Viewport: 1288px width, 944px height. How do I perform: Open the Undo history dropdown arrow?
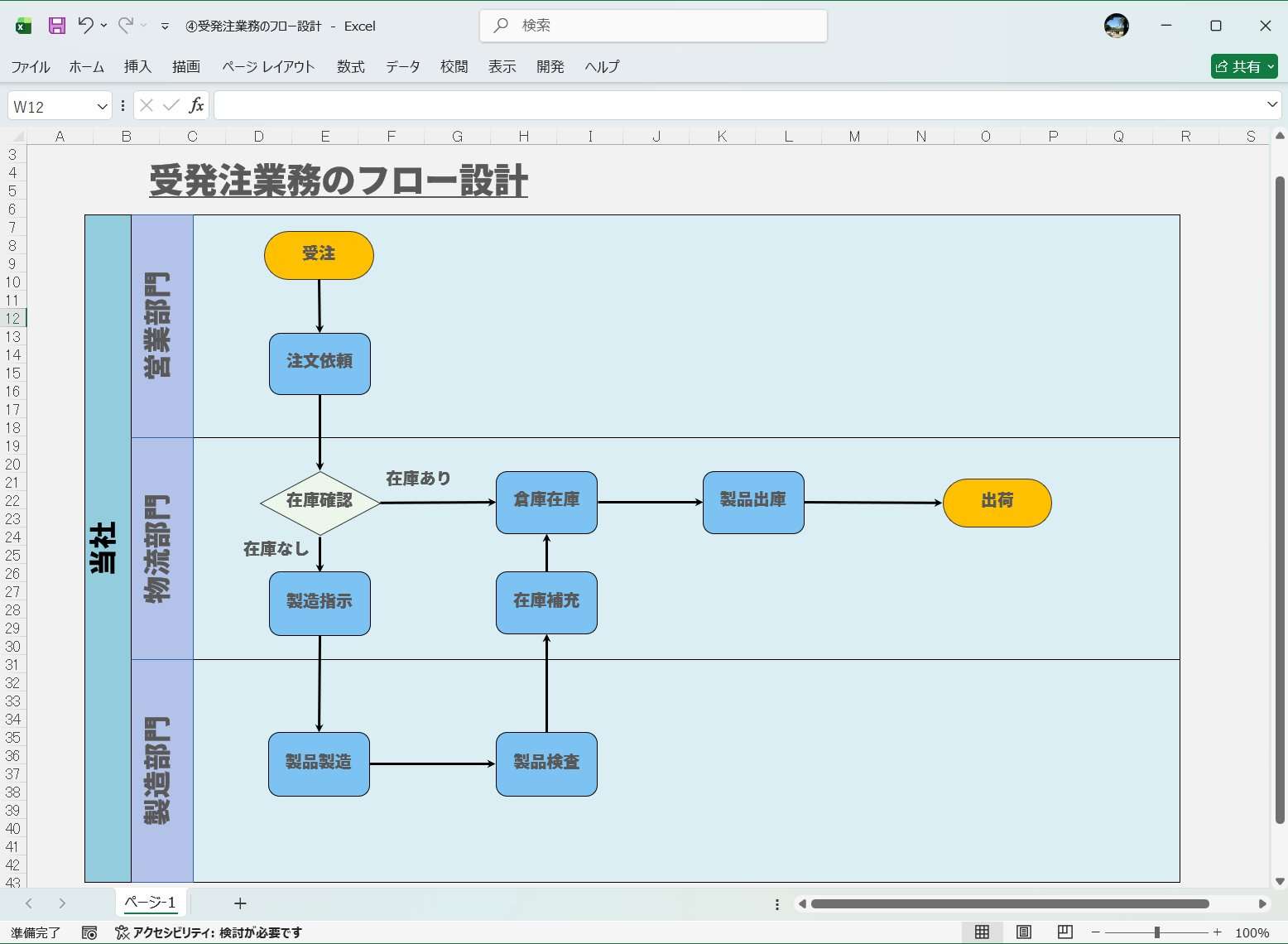pos(103,26)
